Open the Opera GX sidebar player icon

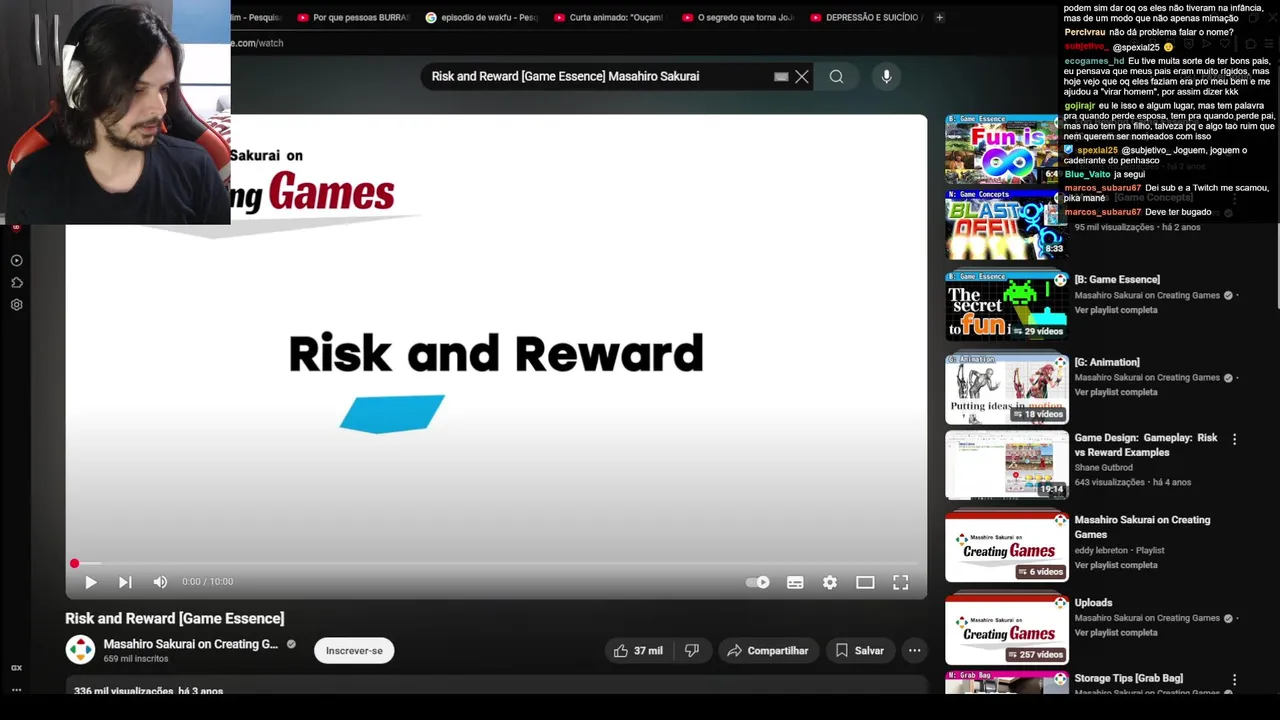click(16, 260)
